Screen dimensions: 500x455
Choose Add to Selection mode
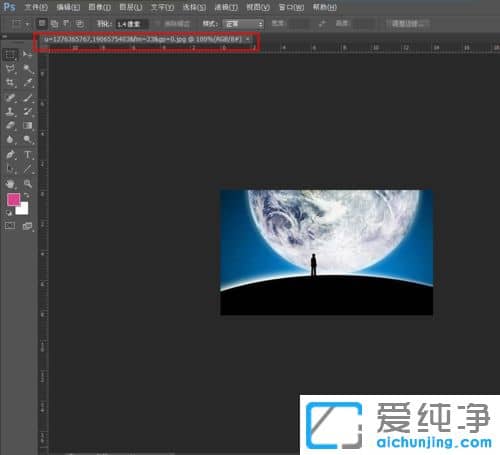click(55, 23)
